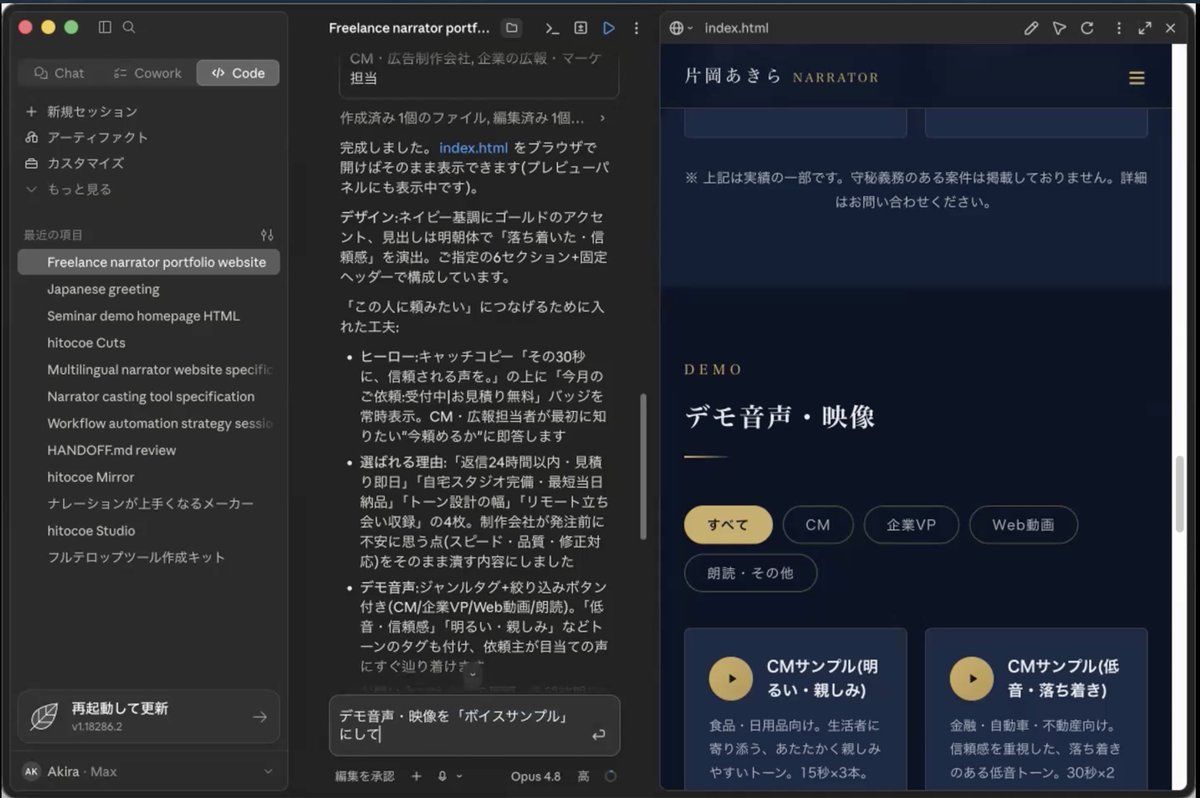
Task: Open search with the magnifier icon
Action: (x=129, y=28)
